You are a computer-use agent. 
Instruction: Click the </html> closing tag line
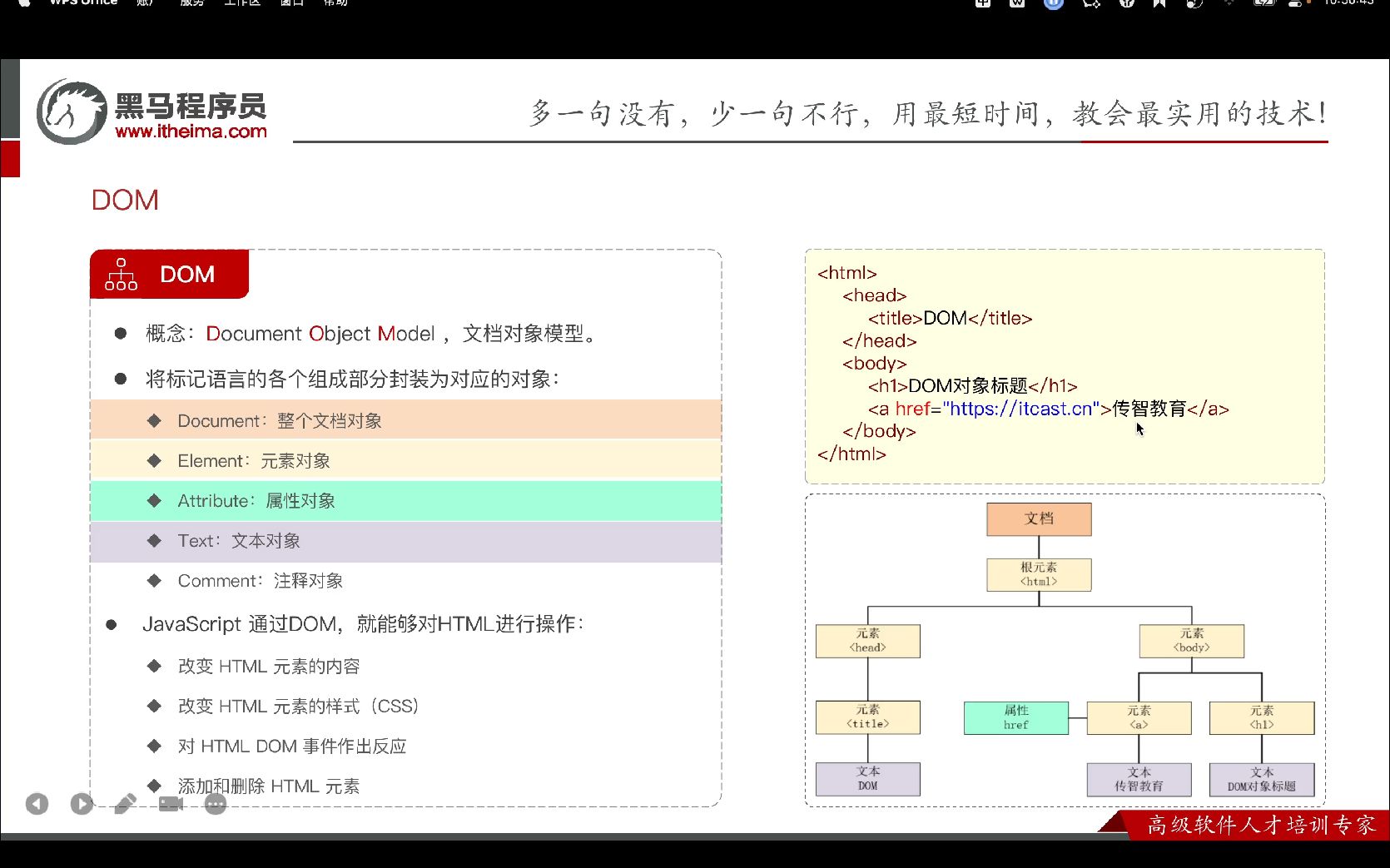851,454
